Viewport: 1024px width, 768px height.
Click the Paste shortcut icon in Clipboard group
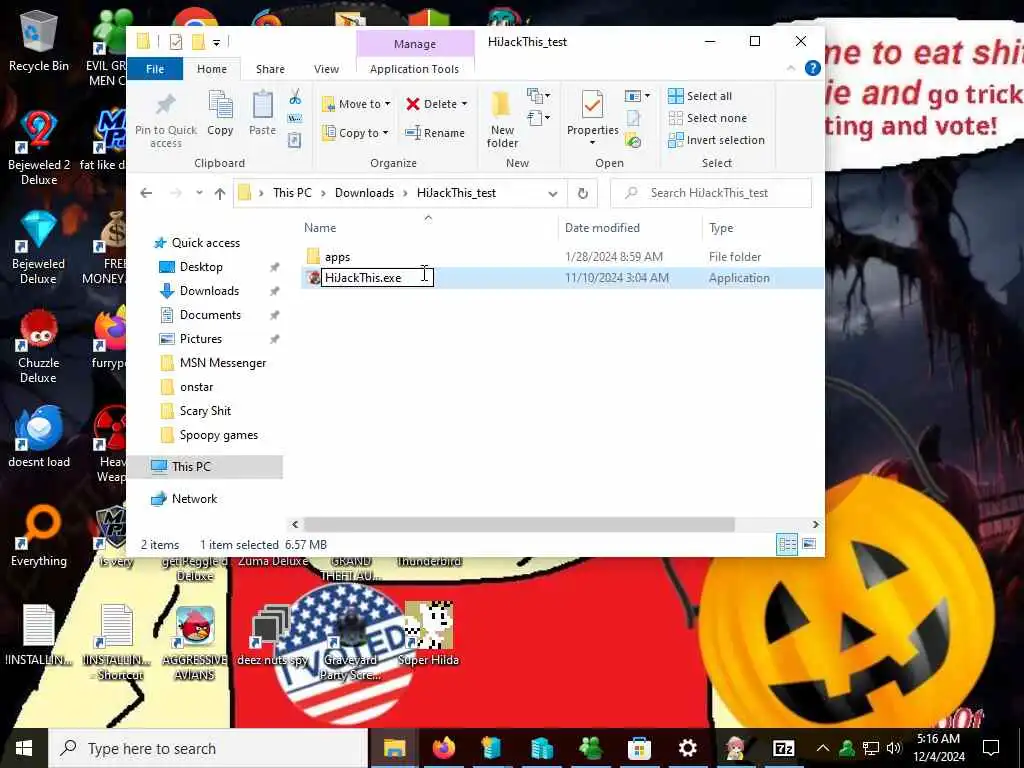pyautogui.click(x=295, y=140)
